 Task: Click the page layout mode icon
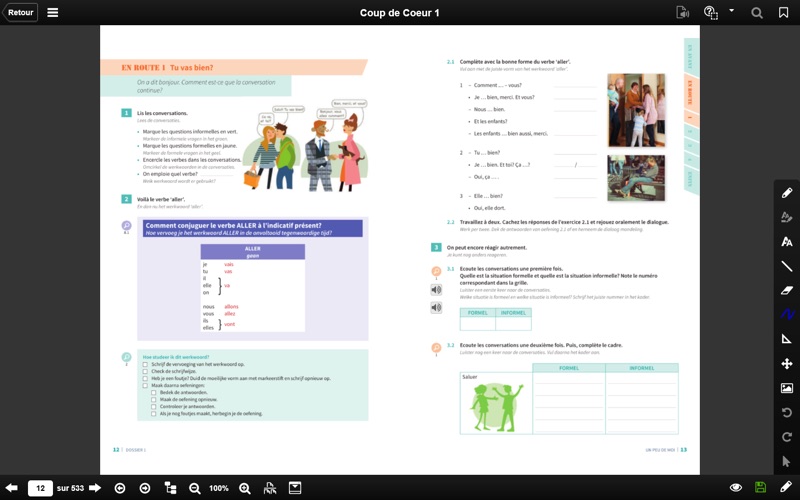pyautogui.click(x=270, y=488)
